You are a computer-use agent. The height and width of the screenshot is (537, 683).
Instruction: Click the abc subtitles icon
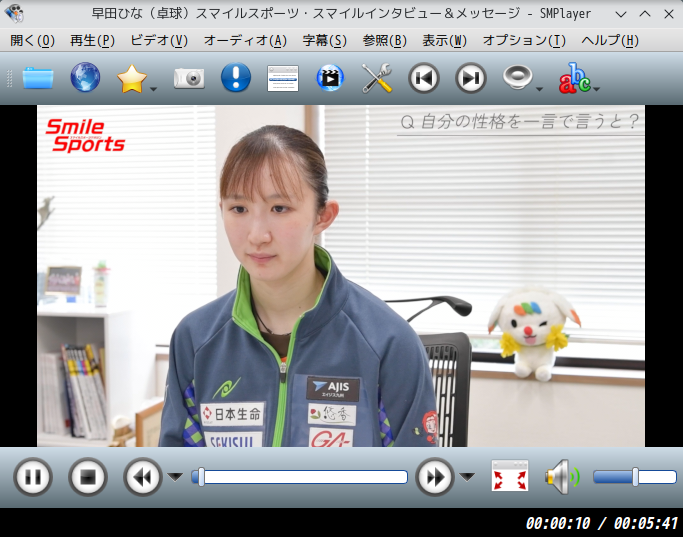tap(575, 78)
